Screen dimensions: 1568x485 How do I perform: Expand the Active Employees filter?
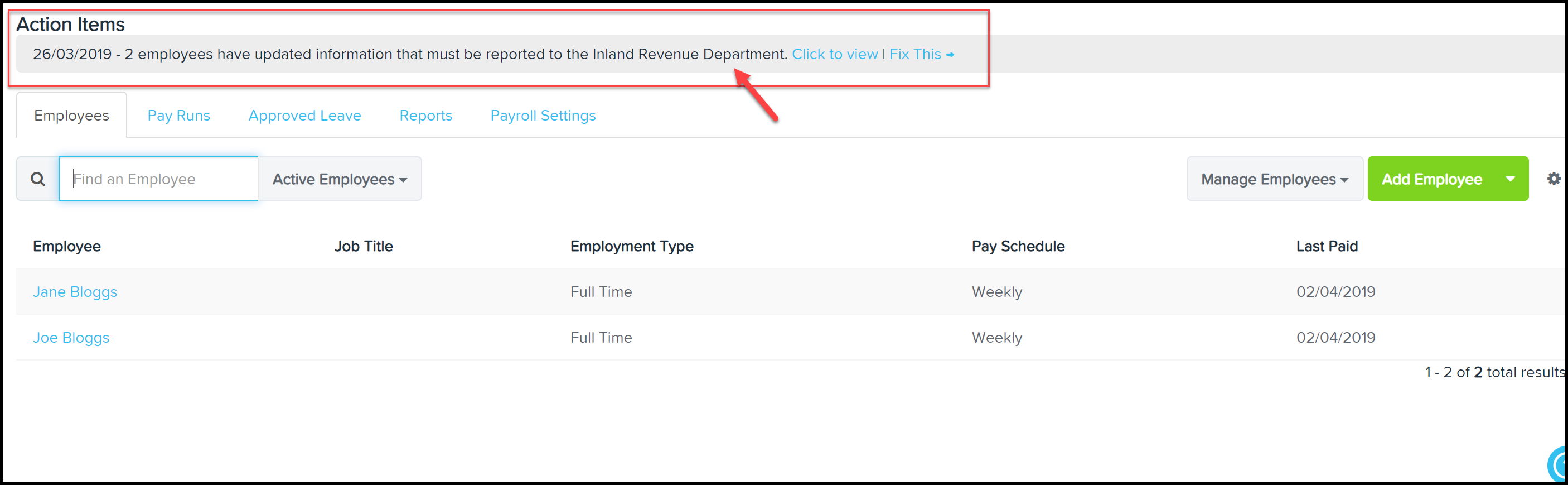click(340, 179)
